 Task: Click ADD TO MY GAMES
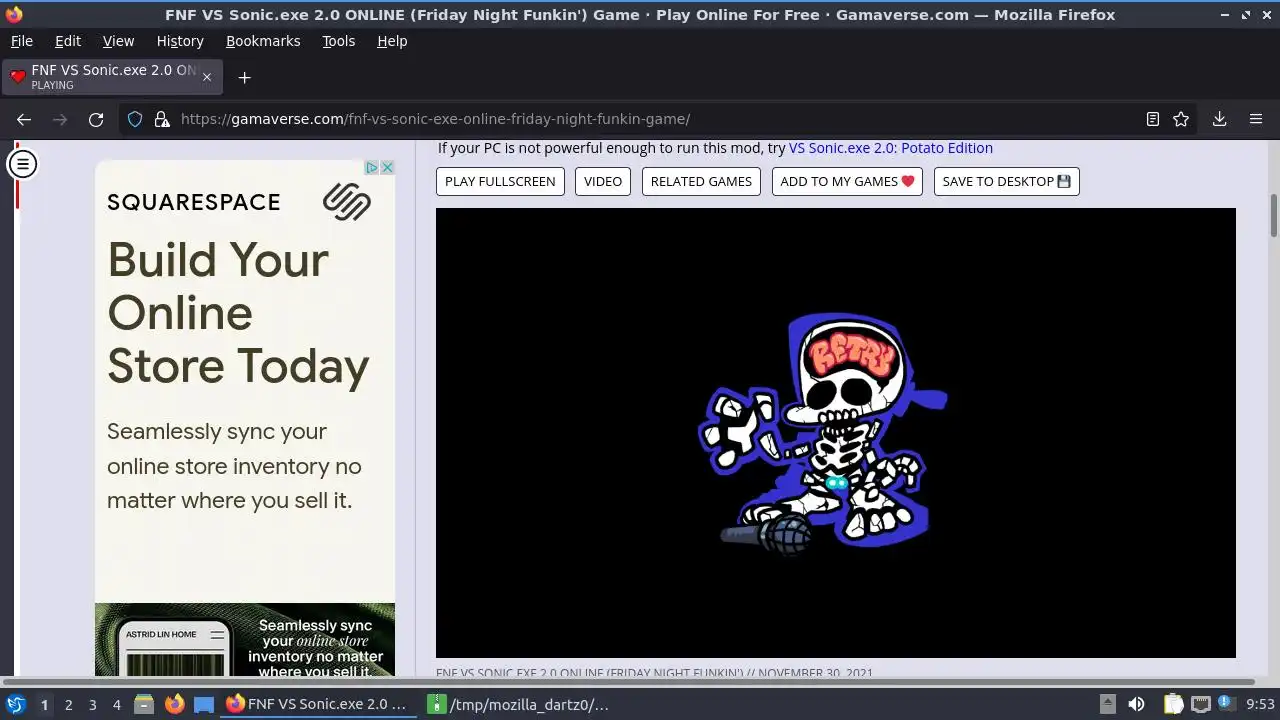coord(847,181)
